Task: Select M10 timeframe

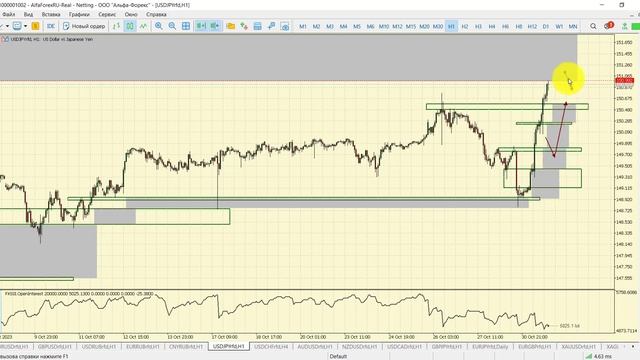Action: pos(384,26)
